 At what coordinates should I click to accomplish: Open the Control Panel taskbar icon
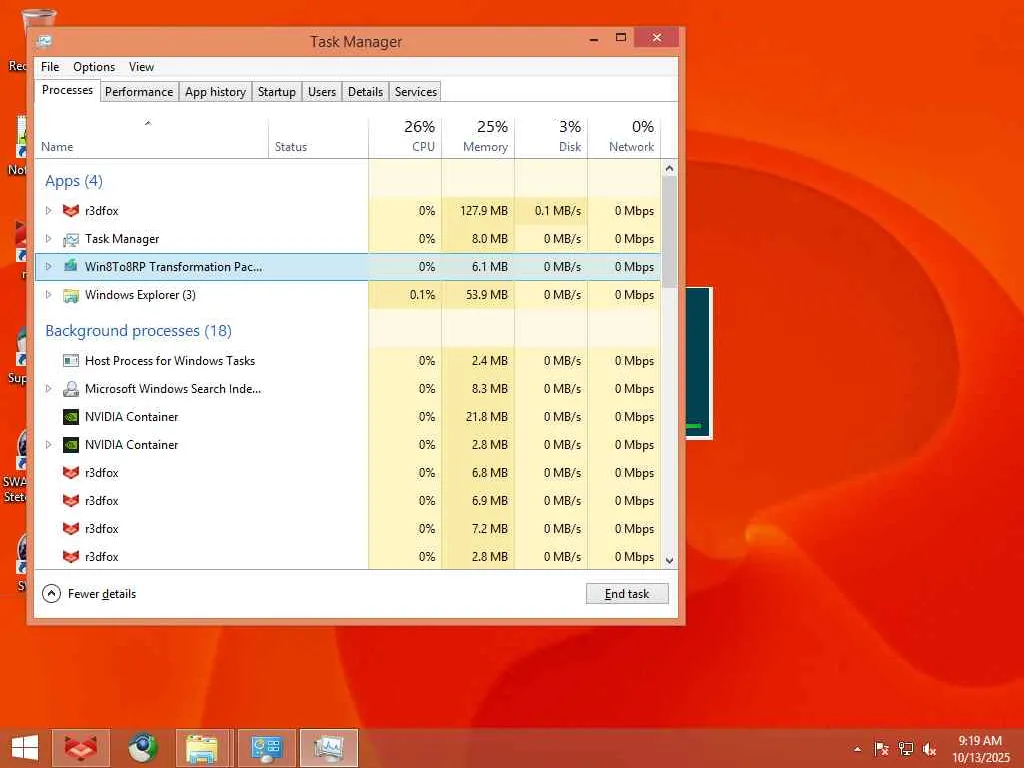[x=266, y=748]
